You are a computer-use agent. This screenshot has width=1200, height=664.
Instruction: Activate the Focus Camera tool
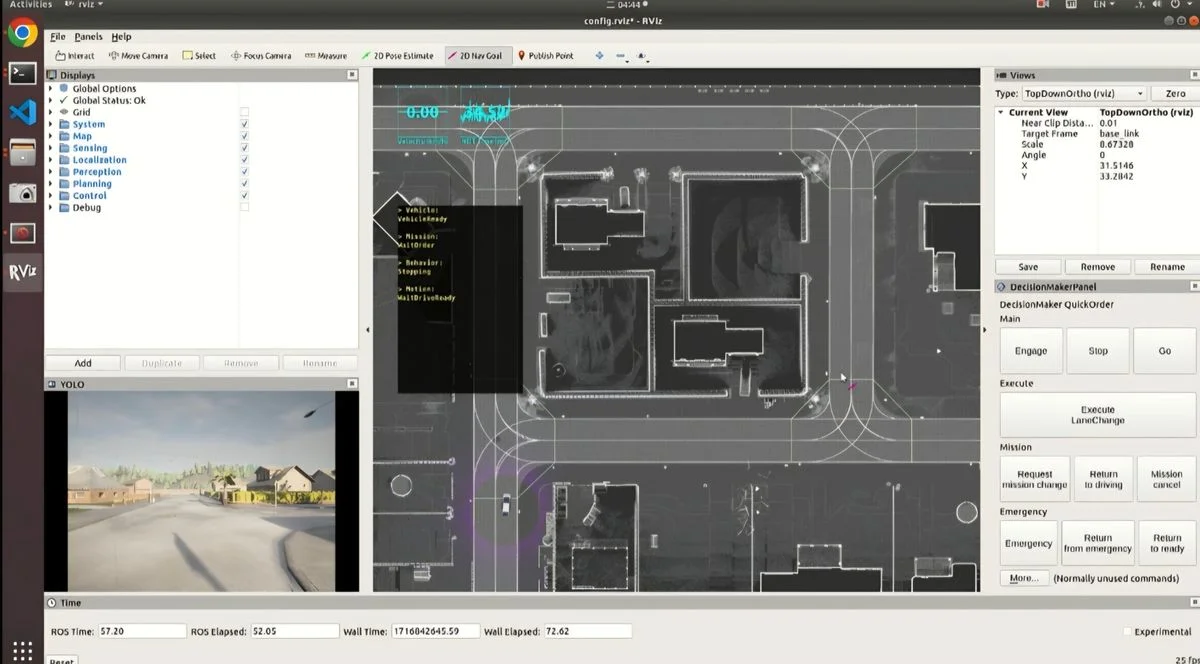[x=261, y=56]
